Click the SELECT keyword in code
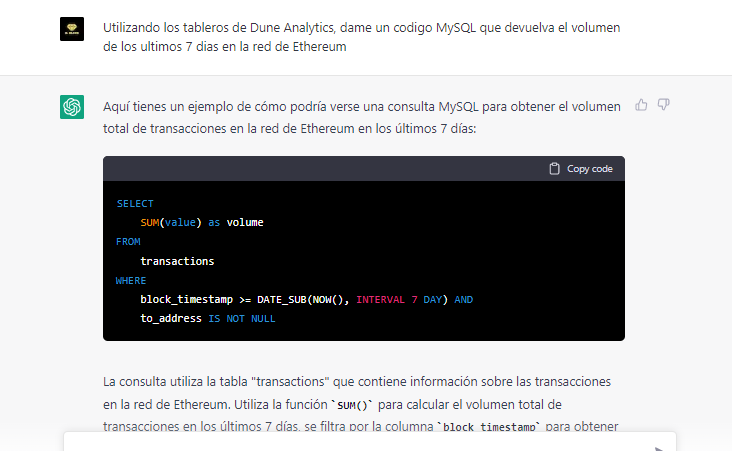 coord(135,204)
